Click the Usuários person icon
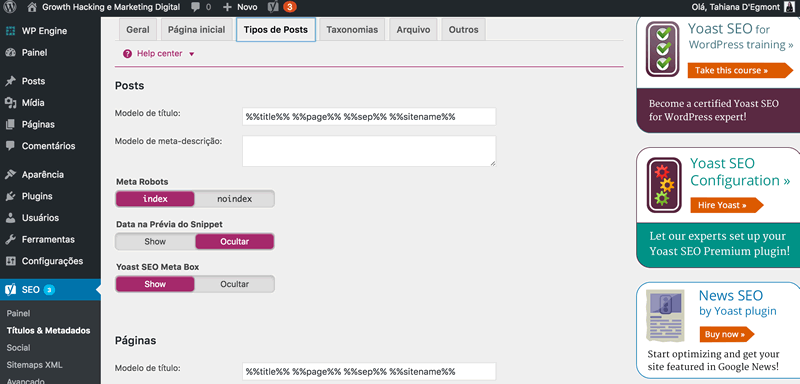Image resolution: width=800 pixels, height=384 pixels. click(10, 218)
